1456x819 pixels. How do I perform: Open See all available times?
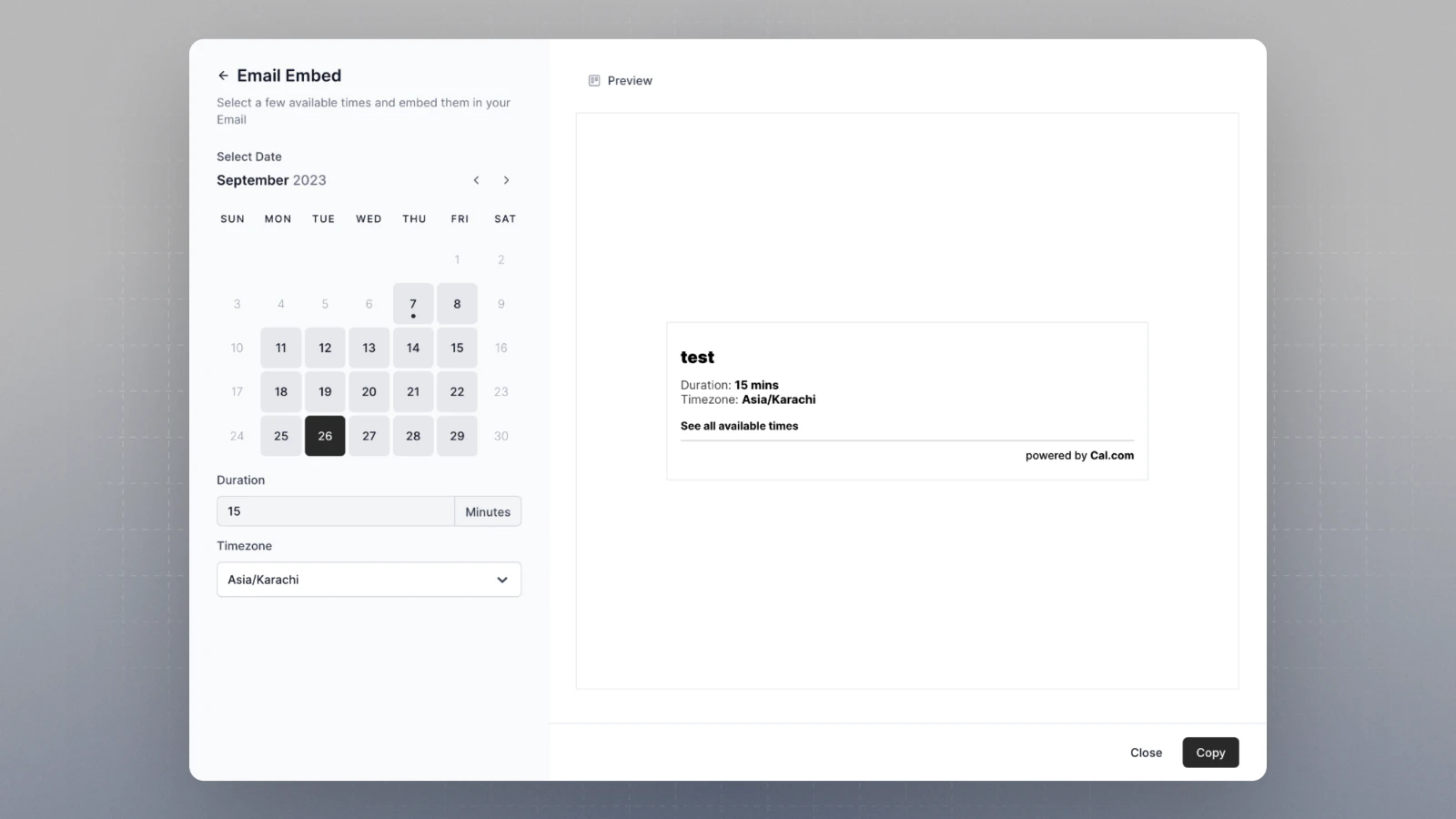click(739, 426)
